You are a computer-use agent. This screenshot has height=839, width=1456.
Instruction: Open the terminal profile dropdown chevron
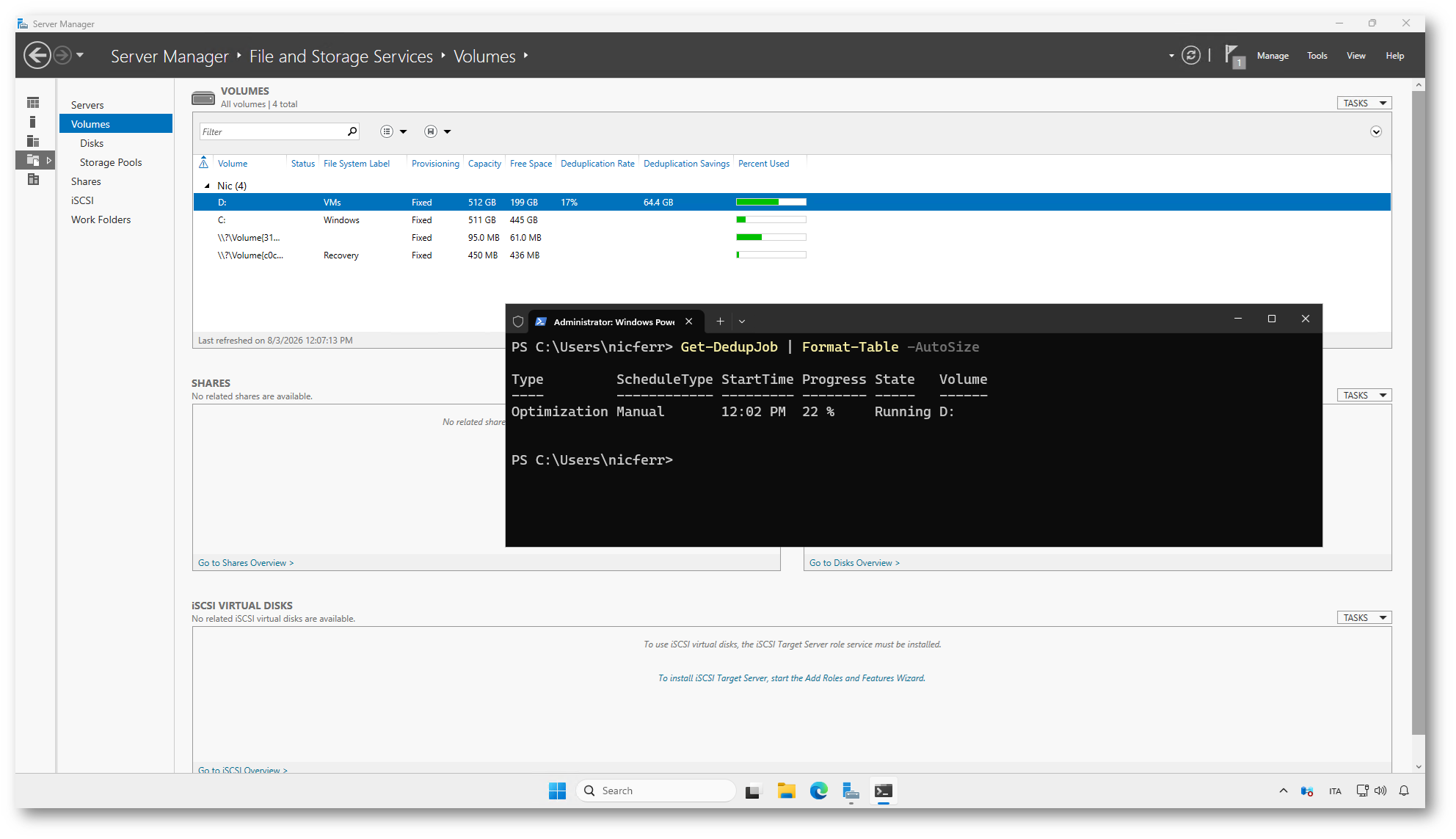[742, 322]
